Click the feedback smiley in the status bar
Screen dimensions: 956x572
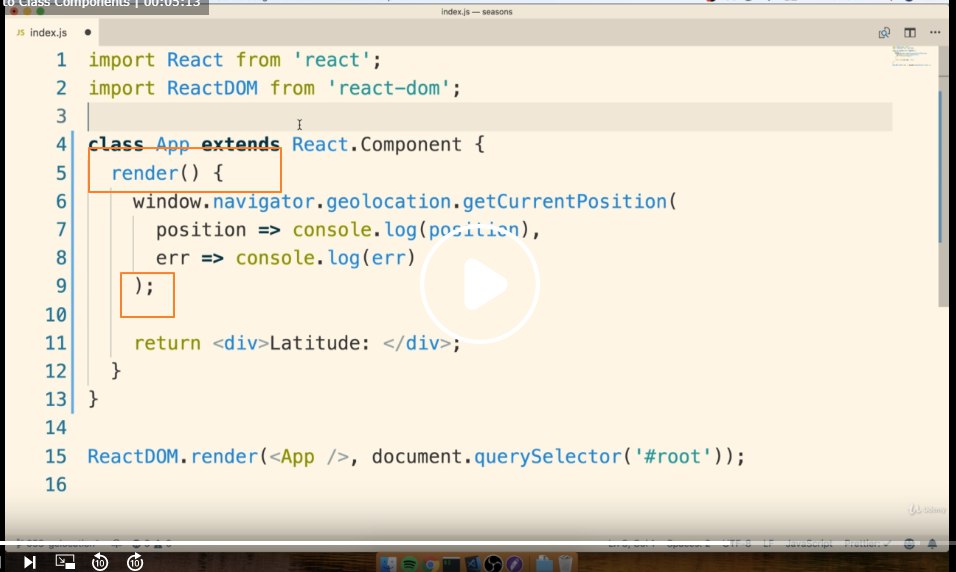[x=909, y=543]
